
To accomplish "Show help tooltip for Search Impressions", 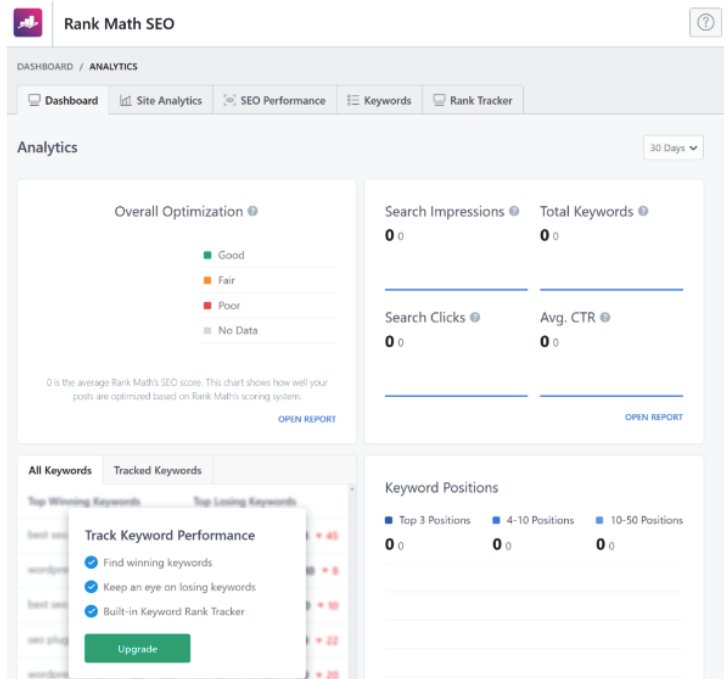I will 514,211.
